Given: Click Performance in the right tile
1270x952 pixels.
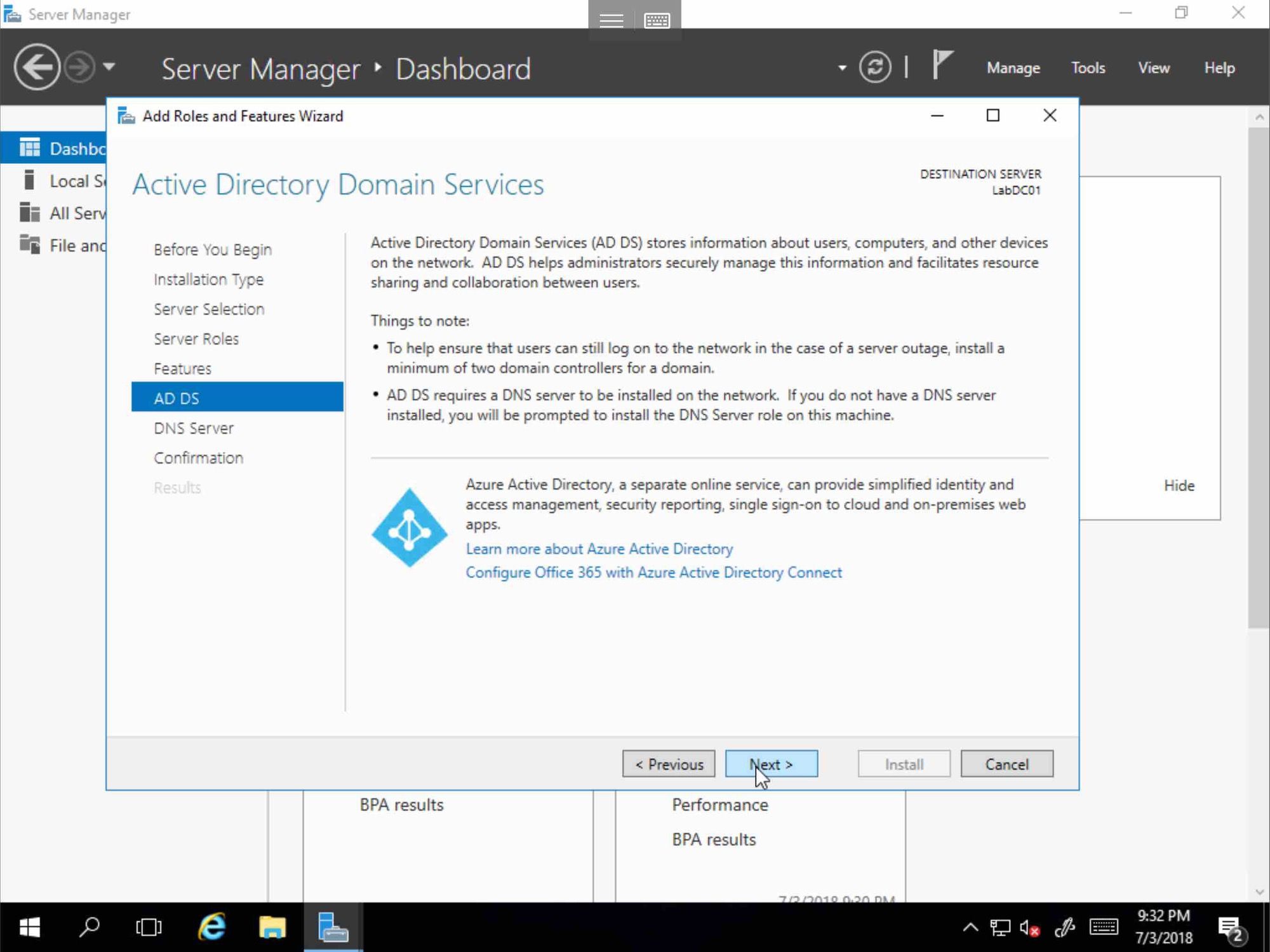Looking at the screenshot, I should pos(720,805).
